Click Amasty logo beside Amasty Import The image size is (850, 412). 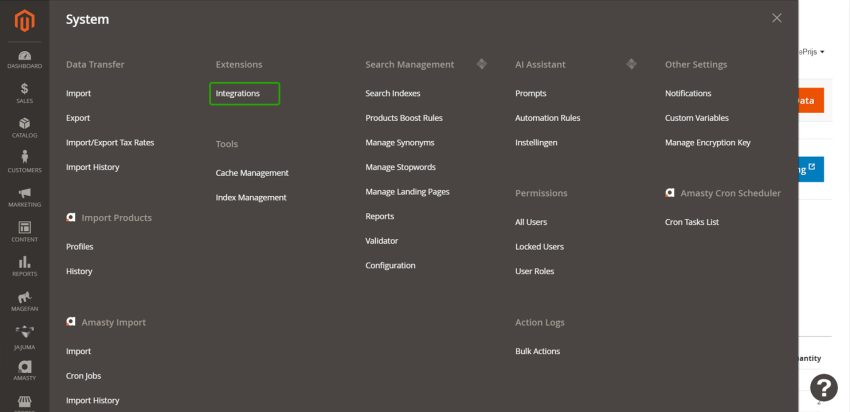(x=70, y=322)
